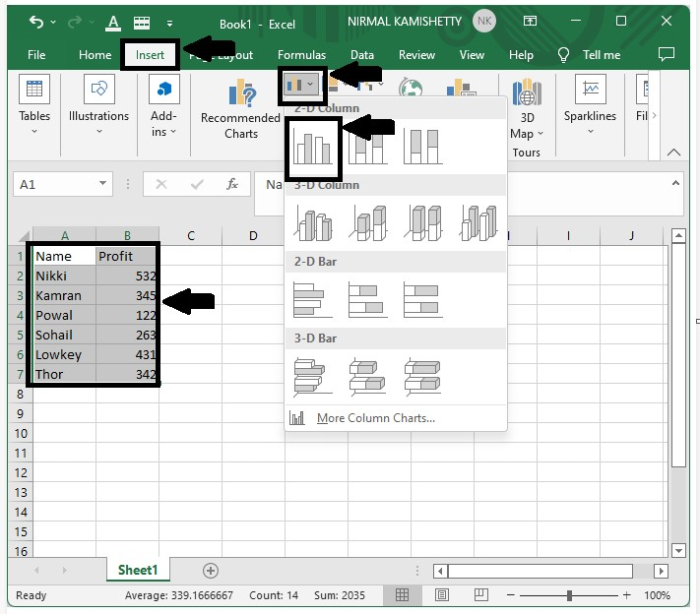Click the Ribbon Display Options icon
The height and width of the screenshot is (614, 700).
[530, 21]
